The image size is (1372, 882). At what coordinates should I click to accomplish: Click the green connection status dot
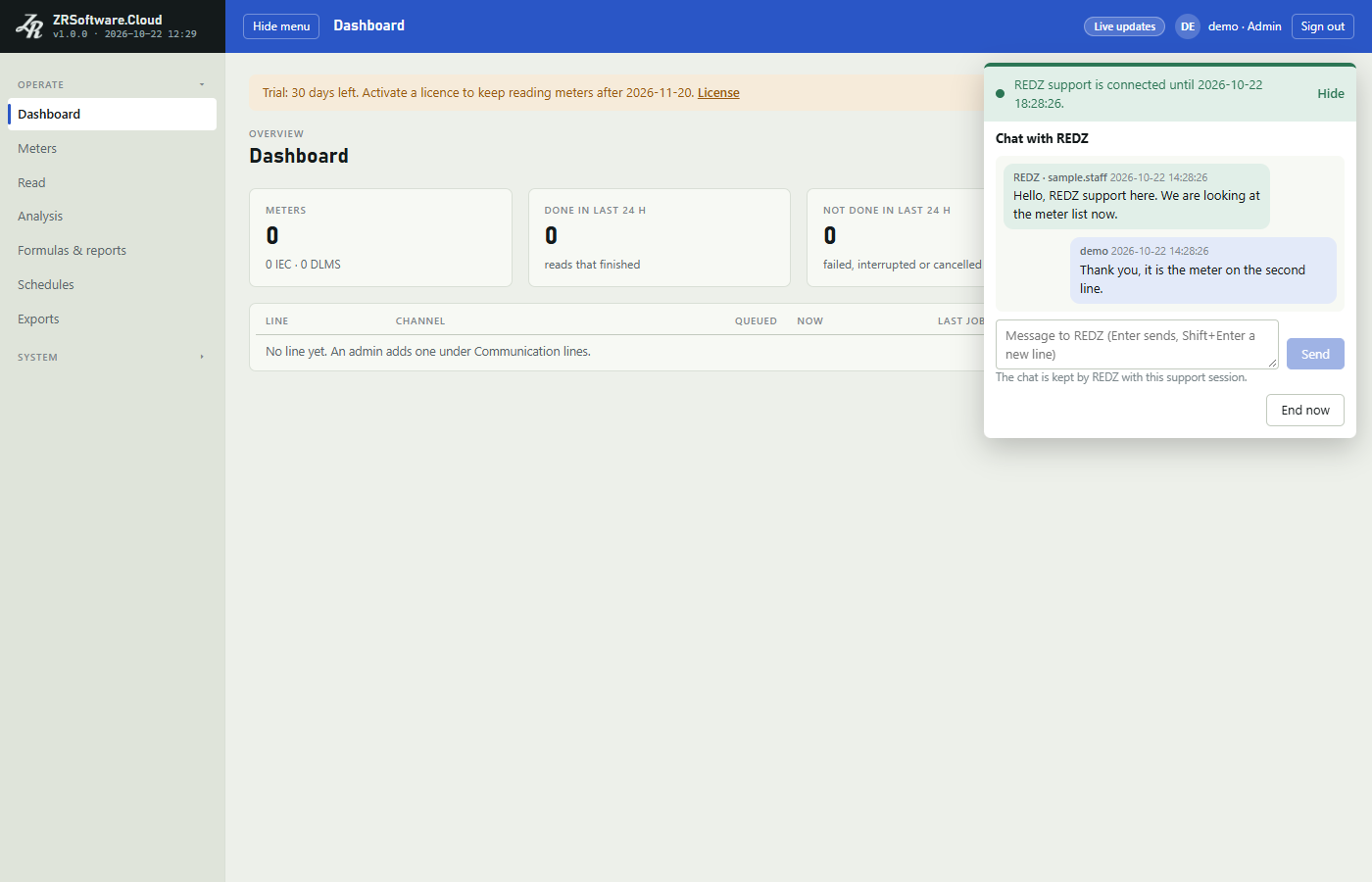click(x=1000, y=94)
